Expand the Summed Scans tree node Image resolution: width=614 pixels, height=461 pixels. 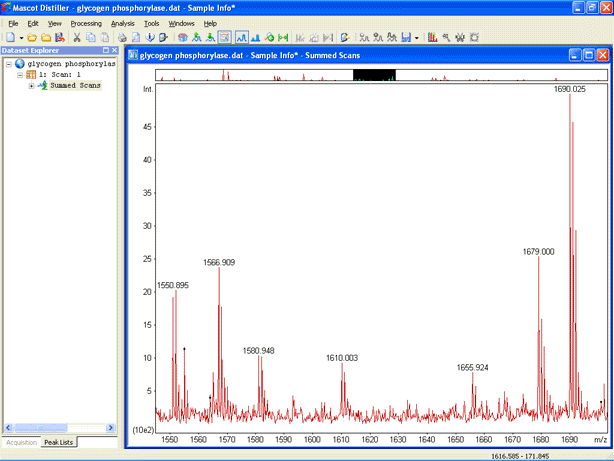pyautogui.click(x=31, y=85)
